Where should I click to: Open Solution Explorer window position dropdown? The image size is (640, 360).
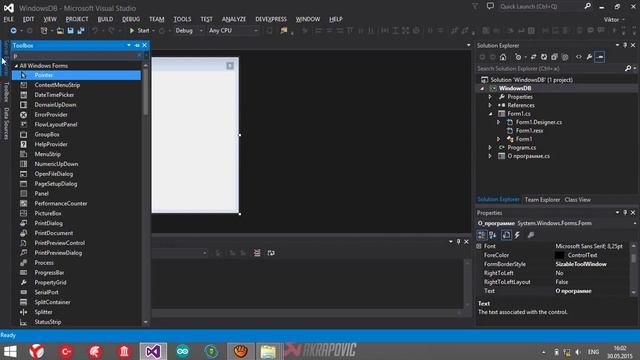[x=617, y=45]
